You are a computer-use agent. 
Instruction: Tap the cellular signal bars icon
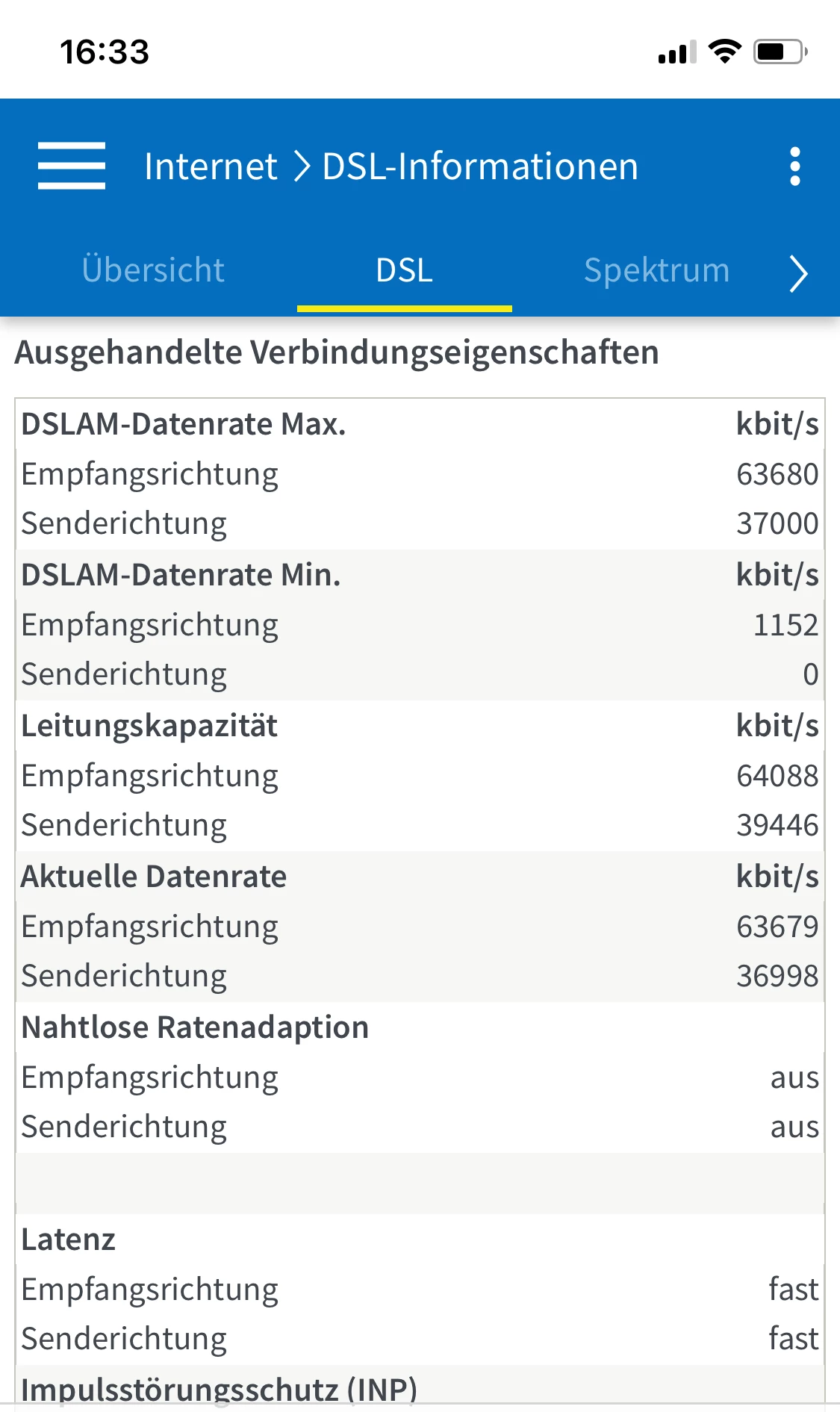676,52
